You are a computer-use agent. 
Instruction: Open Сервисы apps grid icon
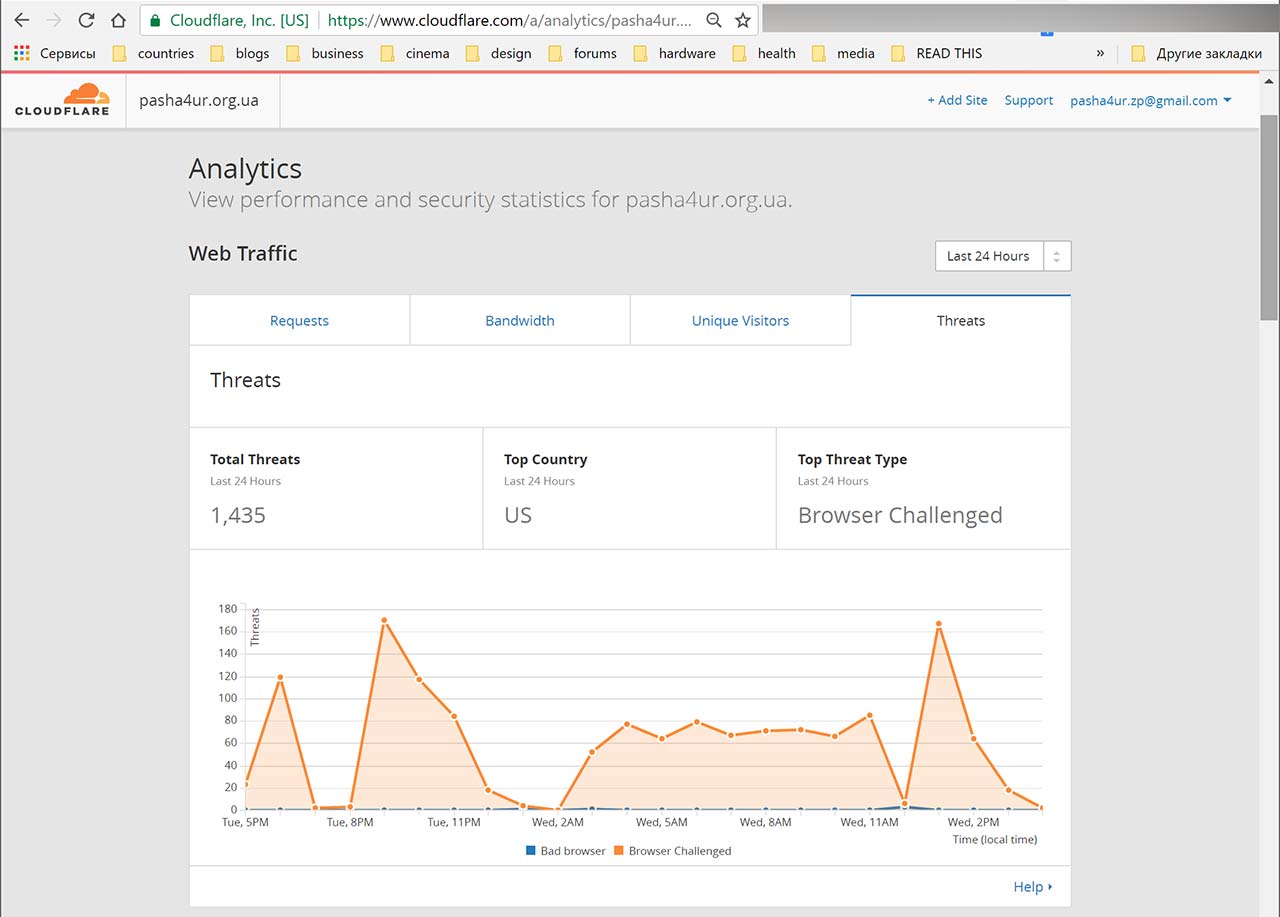pos(22,53)
